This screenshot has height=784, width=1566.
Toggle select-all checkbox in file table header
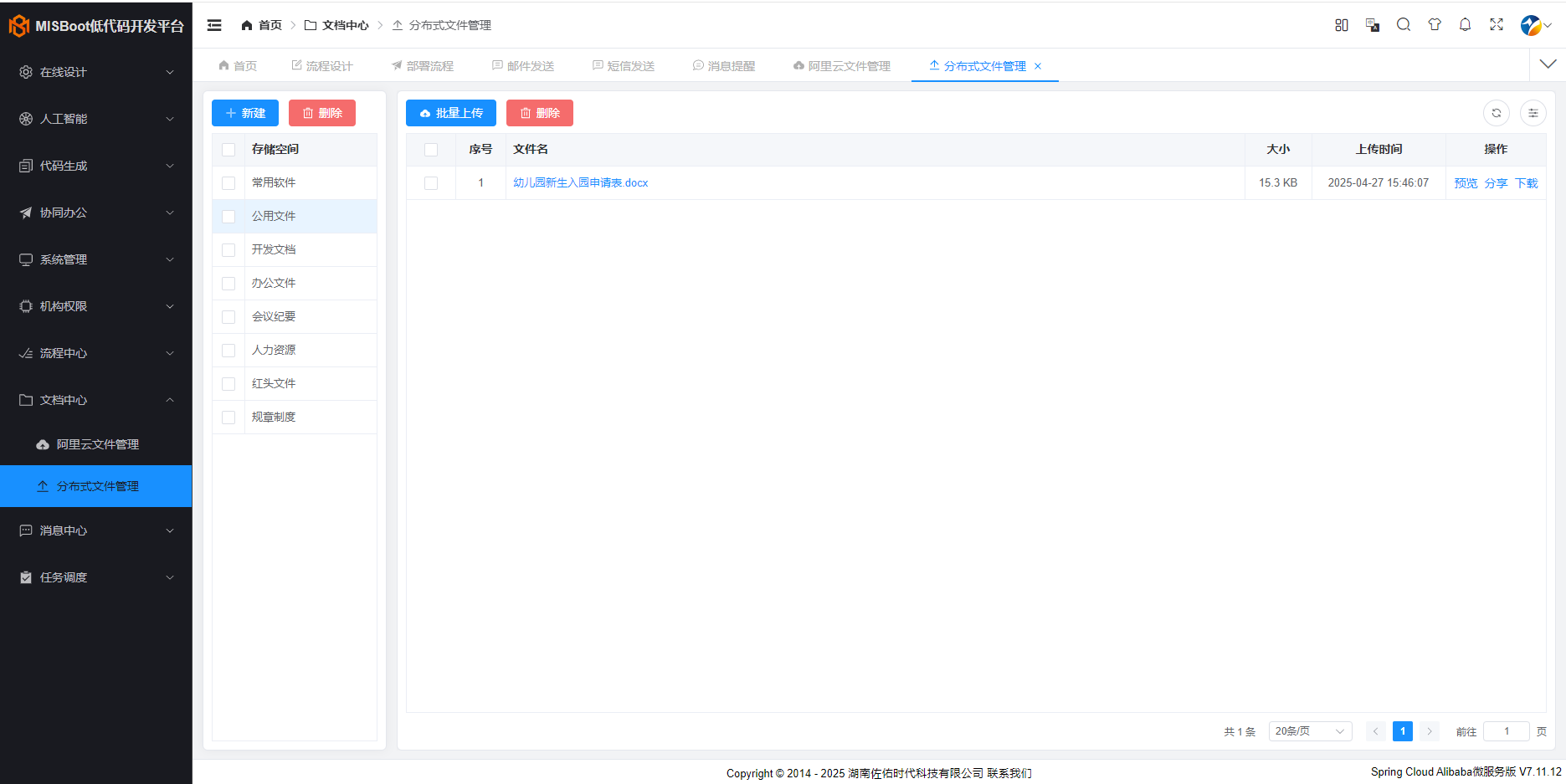point(431,150)
